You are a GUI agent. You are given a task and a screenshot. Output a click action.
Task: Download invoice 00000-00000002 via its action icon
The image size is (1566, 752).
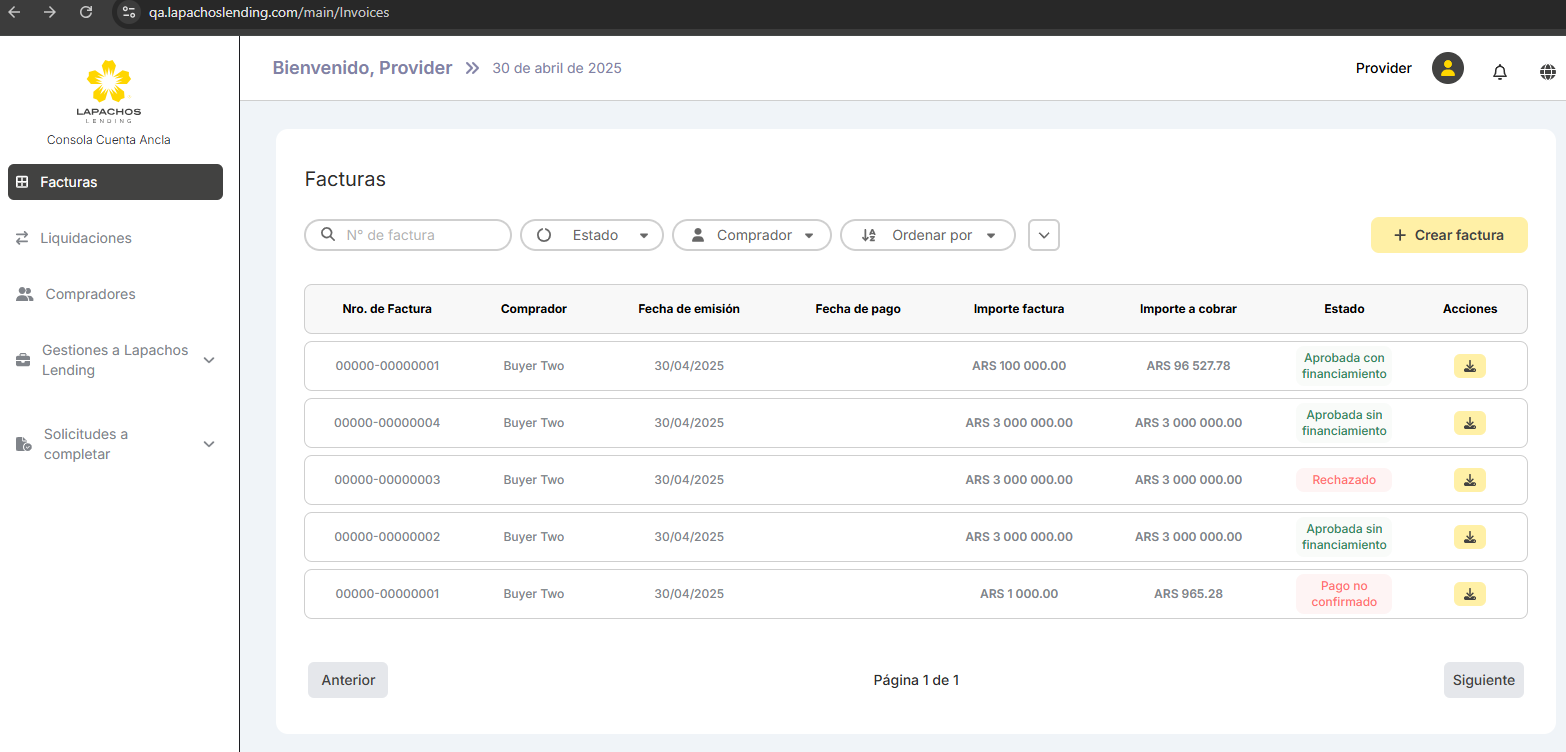(x=1469, y=537)
